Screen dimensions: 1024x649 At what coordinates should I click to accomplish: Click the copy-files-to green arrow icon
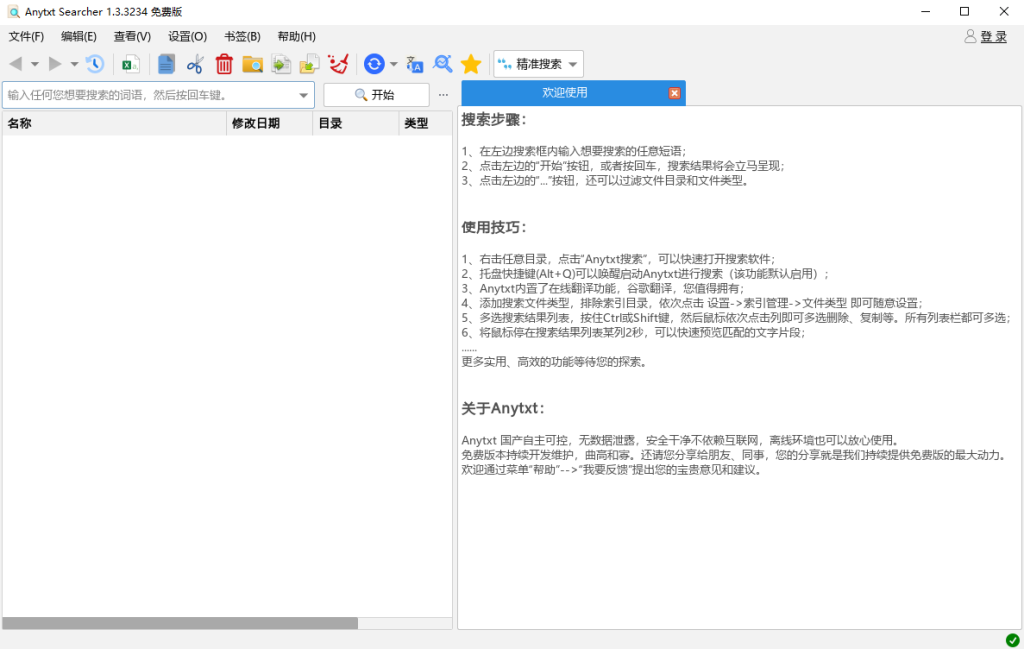pos(281,64)
